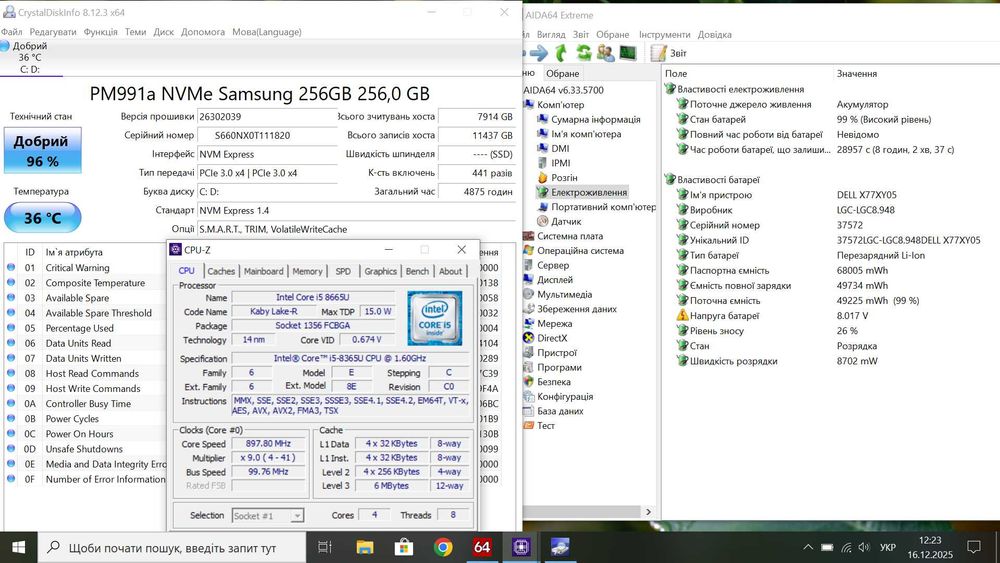Open CrystalDiskInfo Функція menu

[x=100, y=32]
